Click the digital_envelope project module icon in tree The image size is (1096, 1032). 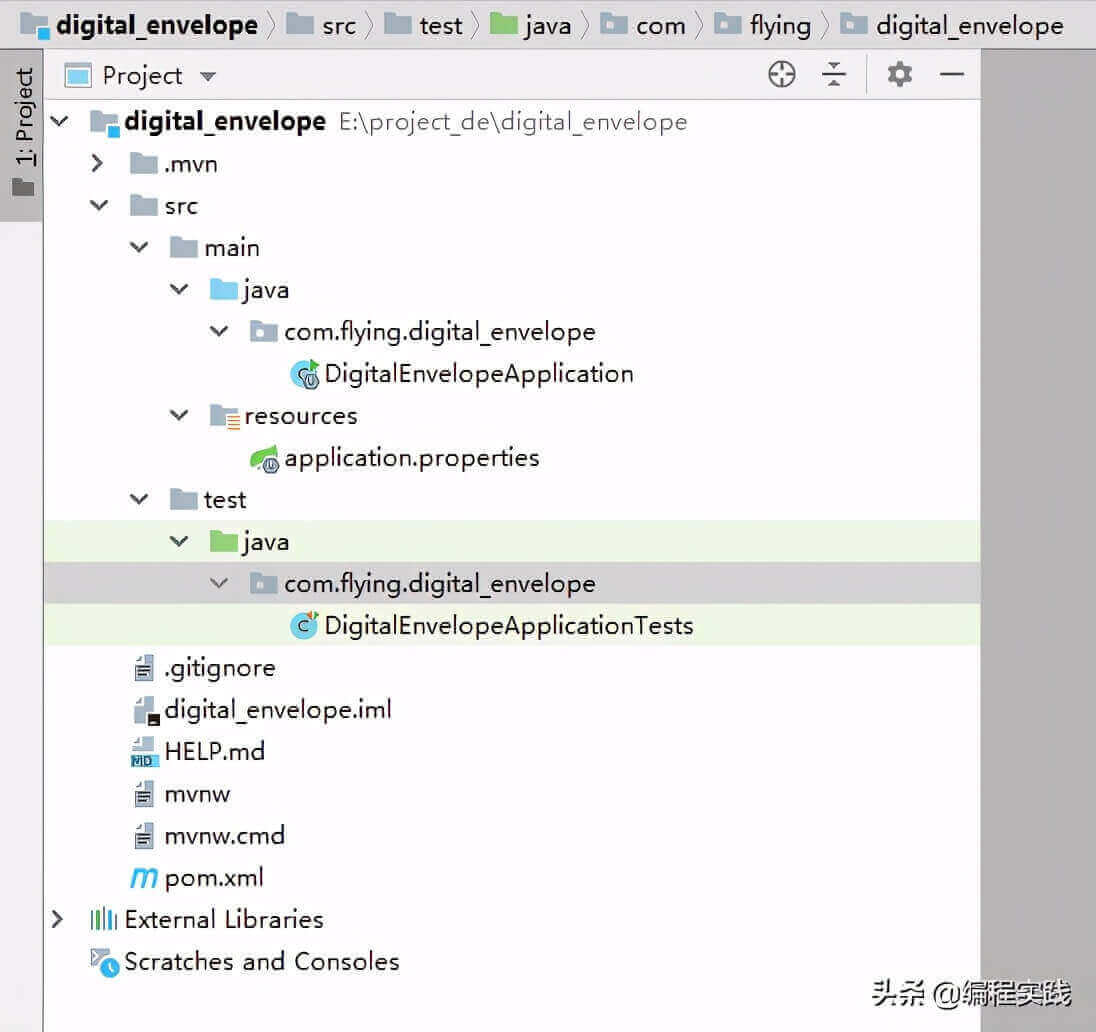105,123
